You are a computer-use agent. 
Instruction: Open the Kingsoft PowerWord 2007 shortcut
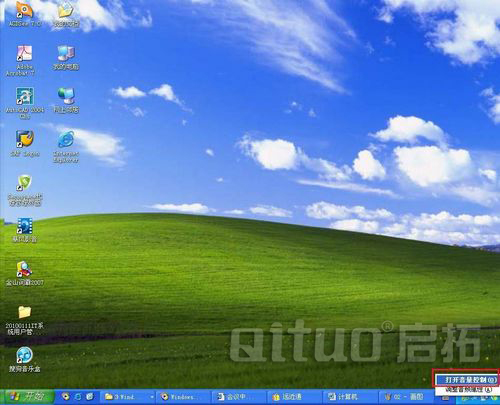(25, 273)
